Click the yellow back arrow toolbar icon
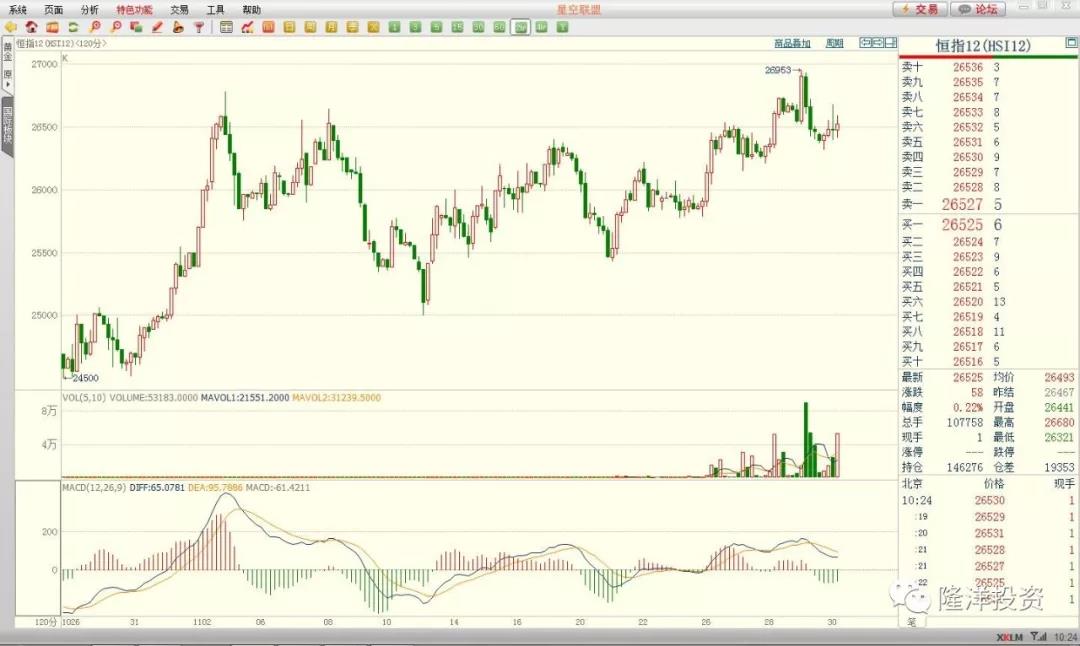The height and width of the screenshot is (646, 1080). click(x=10, y=28)
